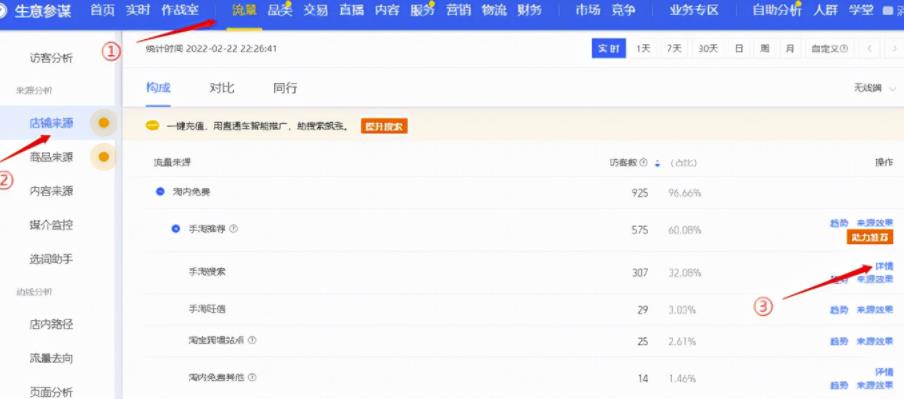Open the 物流 top navigation item
Viewport: 904px width, 399px height.
pyautogui.click(x=494, y=10)
